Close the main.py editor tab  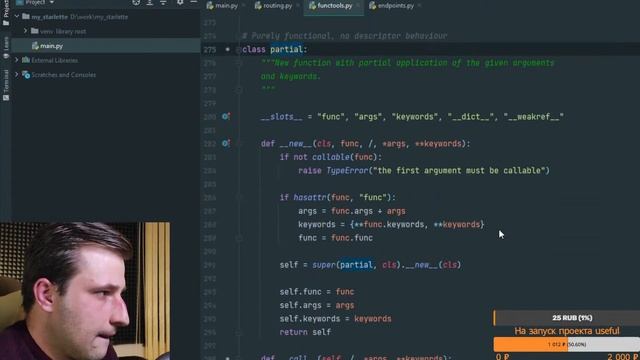coord(244,5)
